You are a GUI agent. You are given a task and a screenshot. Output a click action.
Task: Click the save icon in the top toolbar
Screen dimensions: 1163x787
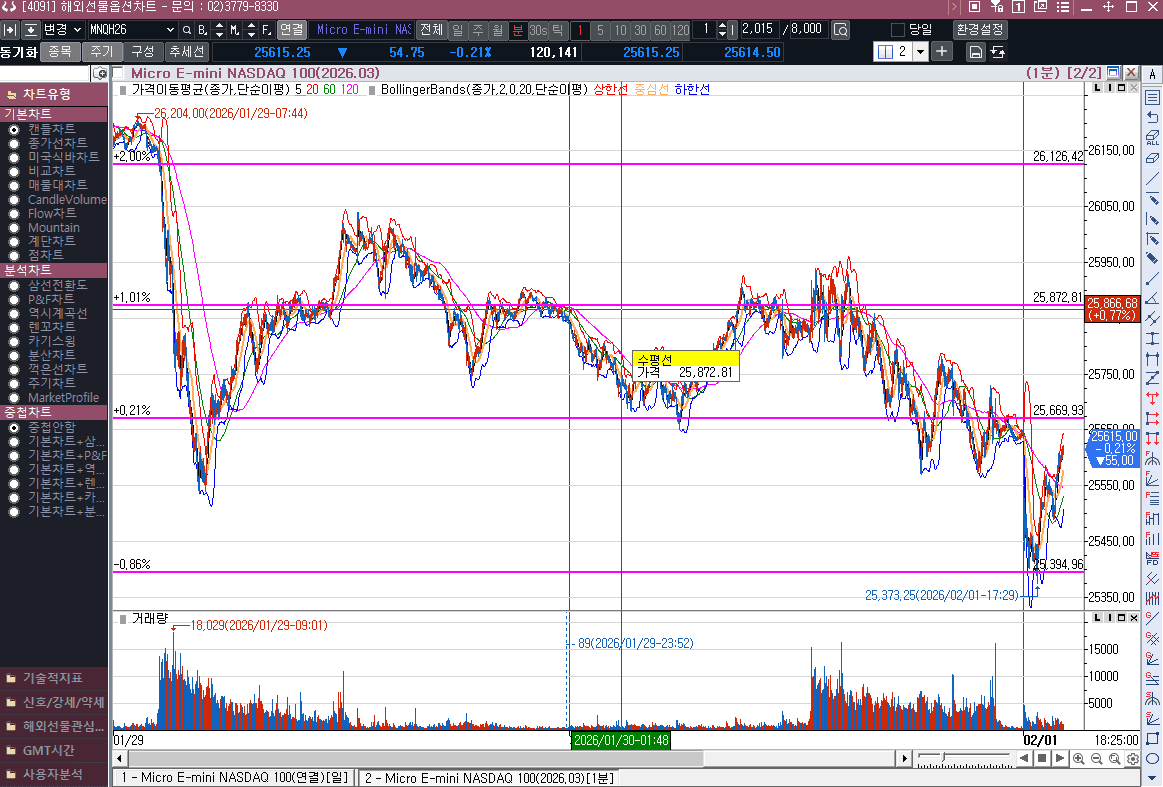pyautogui.click(x=975, y=51)
